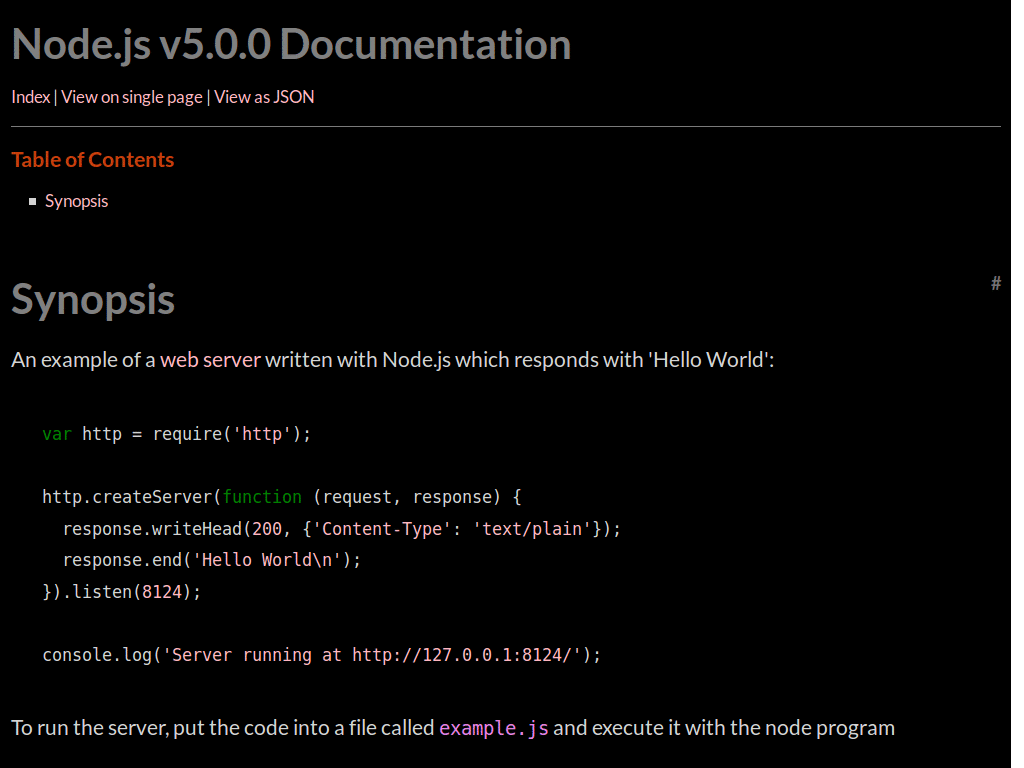This screenshot has width=1024, height=768.
Task: Click the }).listen(8124); line
Action: 121,592
